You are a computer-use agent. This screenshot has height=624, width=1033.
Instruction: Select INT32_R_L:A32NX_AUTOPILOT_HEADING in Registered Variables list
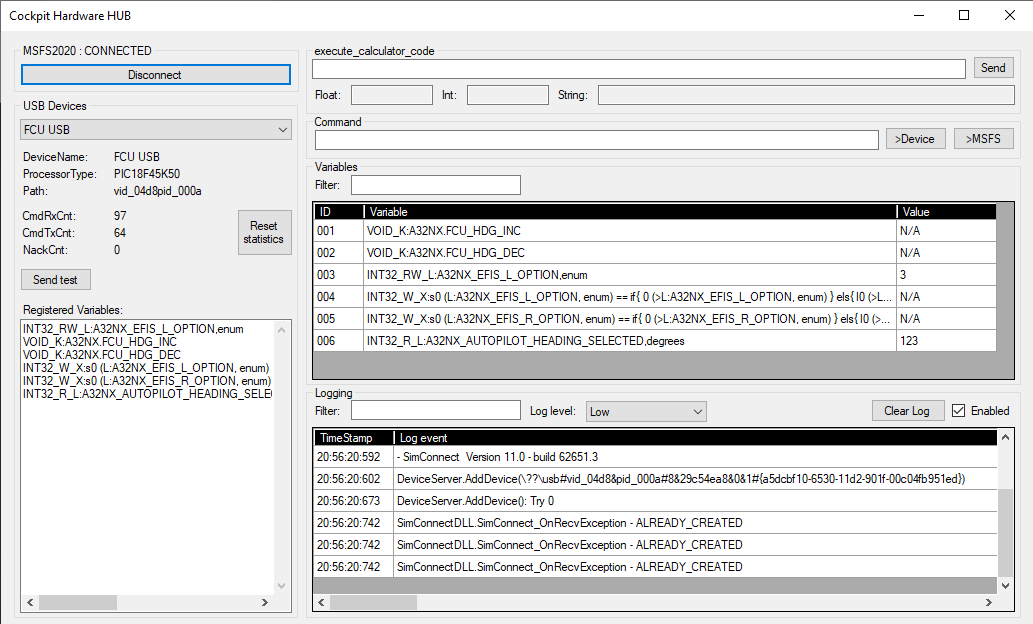[147, 394]
